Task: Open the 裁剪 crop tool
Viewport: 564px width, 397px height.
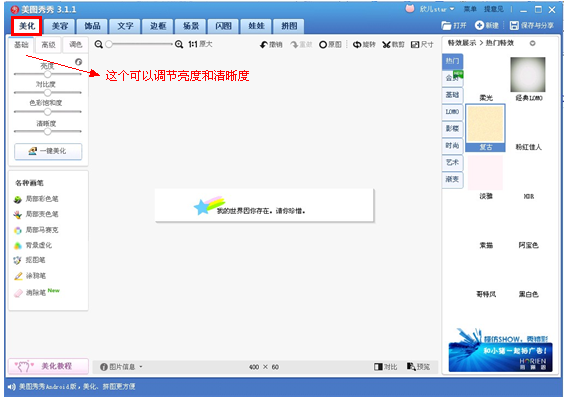Action: click(x=393, y=45)
